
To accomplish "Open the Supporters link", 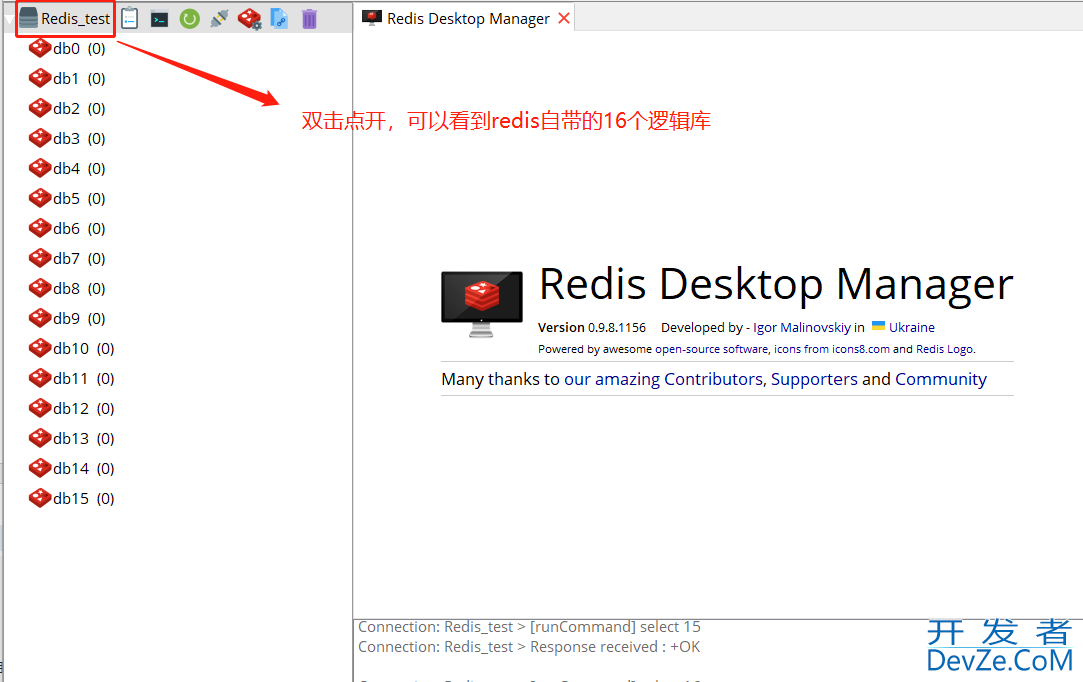I will (x=814, y=379).
